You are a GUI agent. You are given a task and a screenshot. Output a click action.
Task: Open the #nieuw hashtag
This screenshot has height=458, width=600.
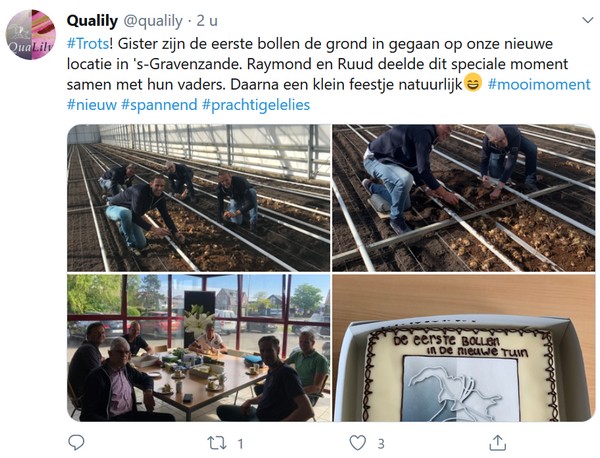tap(92, 104)
